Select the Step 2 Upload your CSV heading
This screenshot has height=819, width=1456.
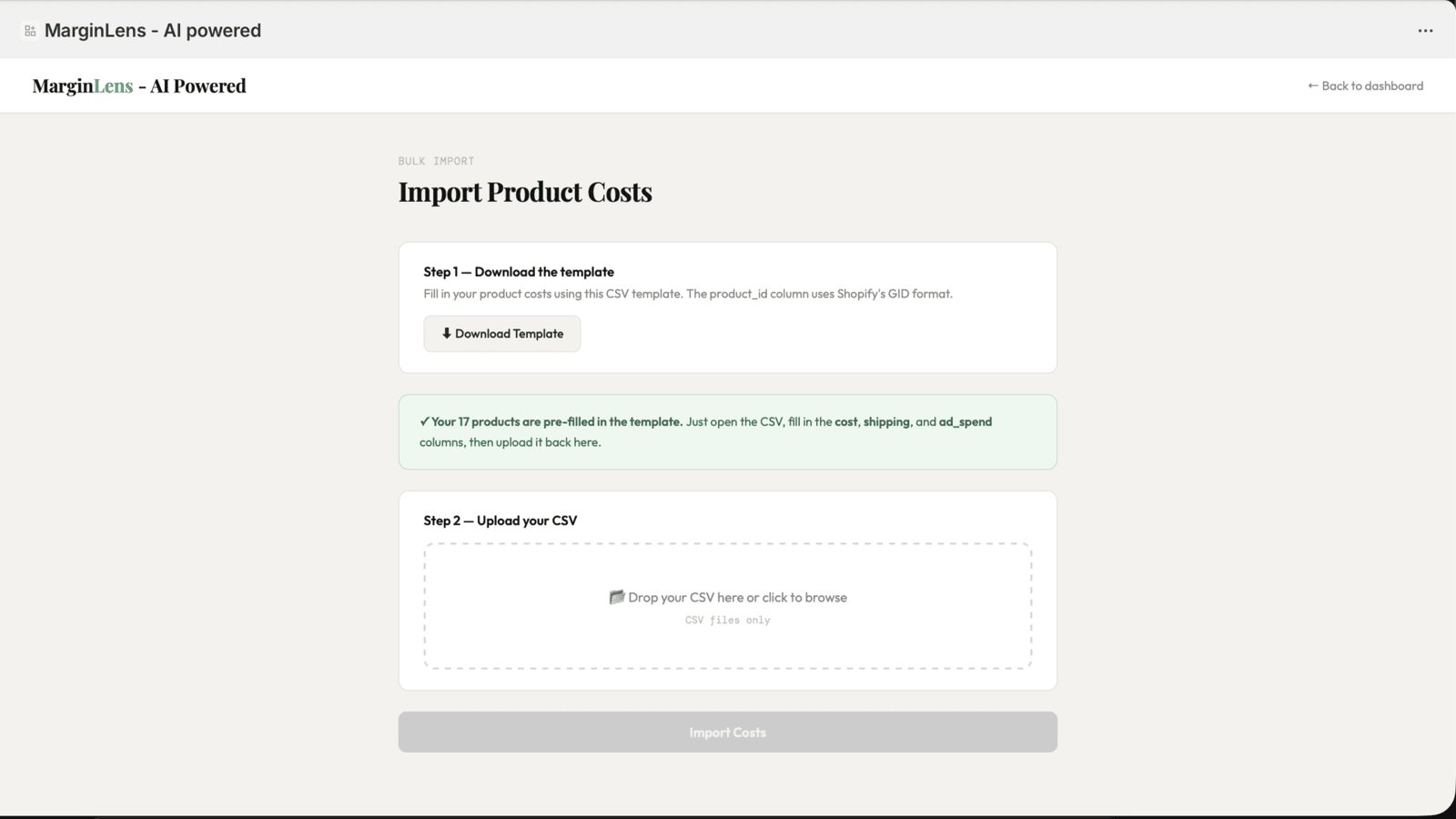tap(500, 521)
